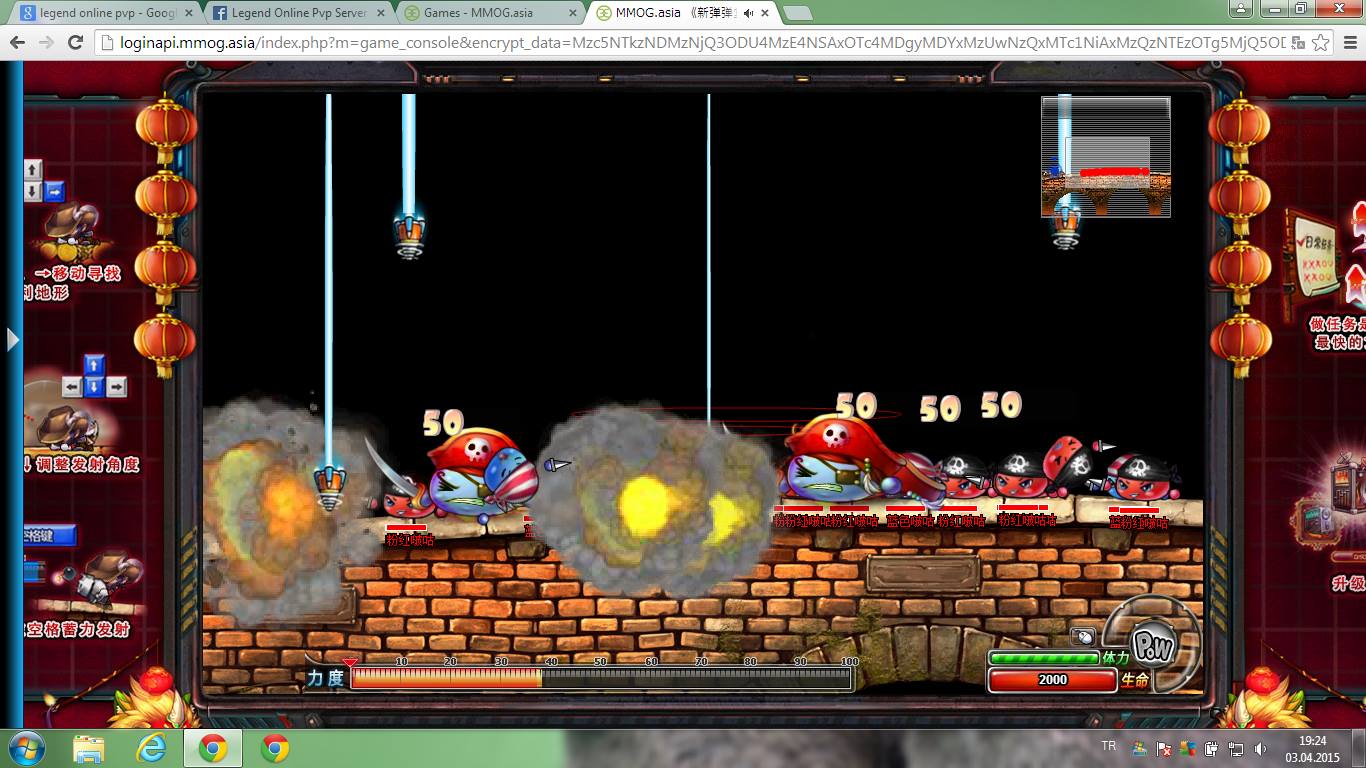Viewport: 1366px width, 768px height.
Task: Bookmark this page with the star
Action: 1321,43
